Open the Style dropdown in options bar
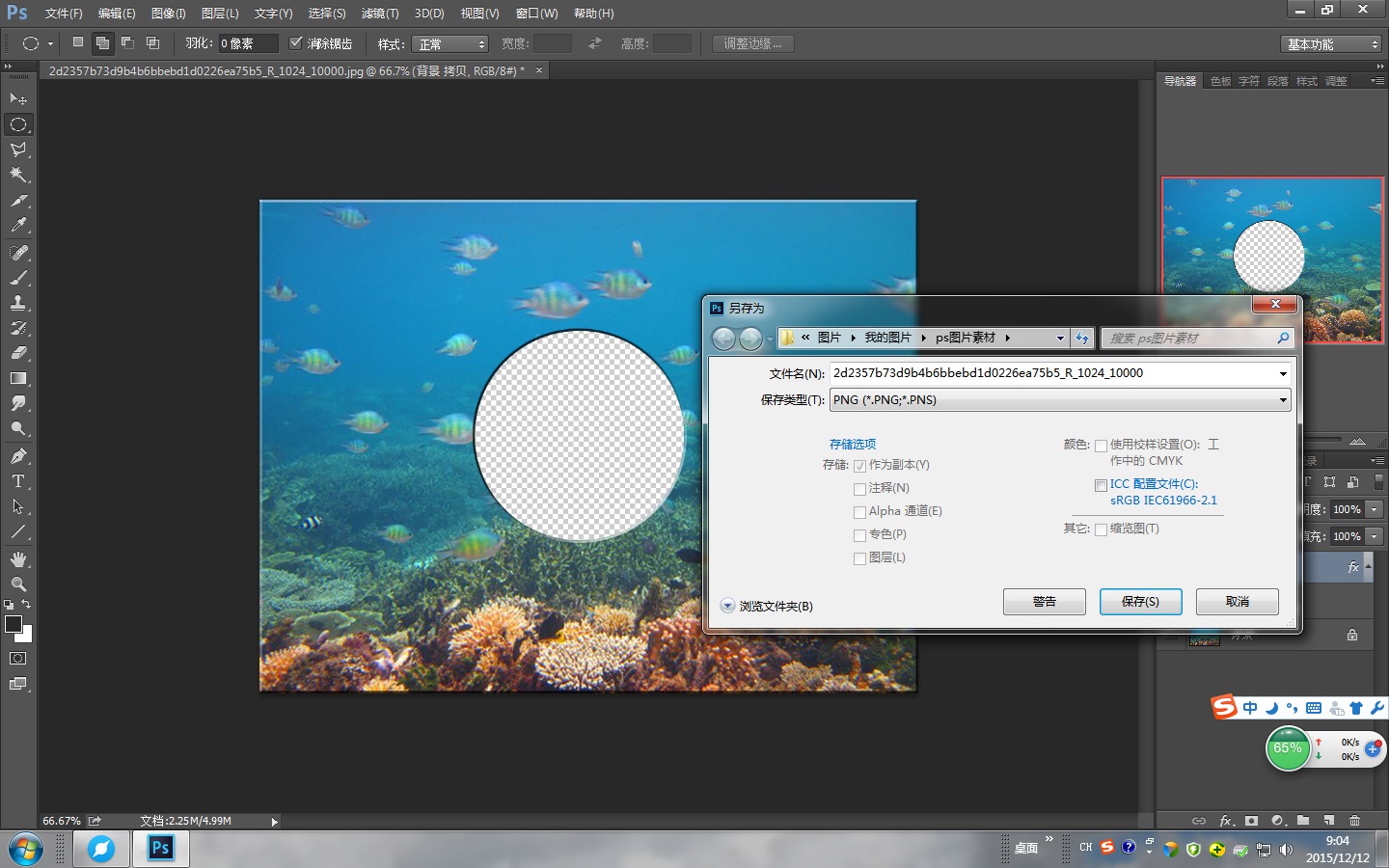Image resolution: width=1389 pixels, height=868 pixels. [x=450, y=44]
